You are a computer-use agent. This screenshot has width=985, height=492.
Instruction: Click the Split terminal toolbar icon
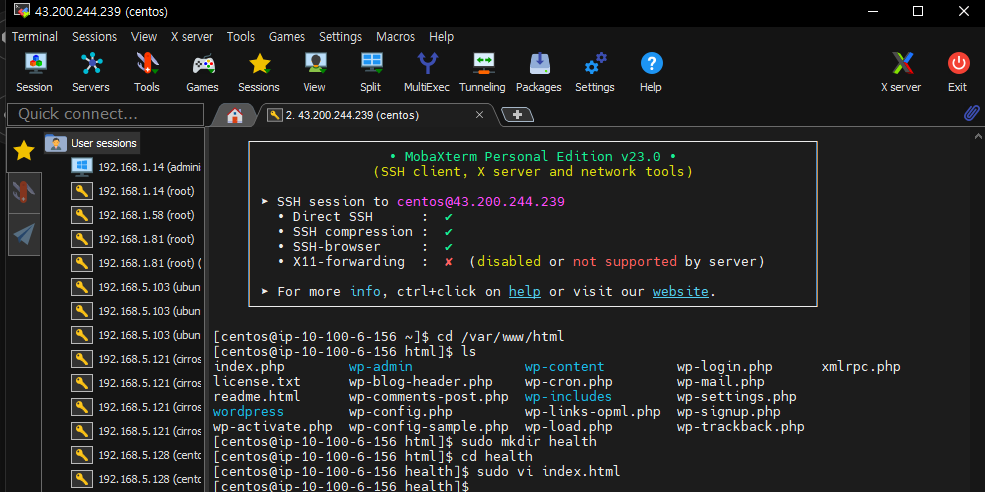[371, 72]
